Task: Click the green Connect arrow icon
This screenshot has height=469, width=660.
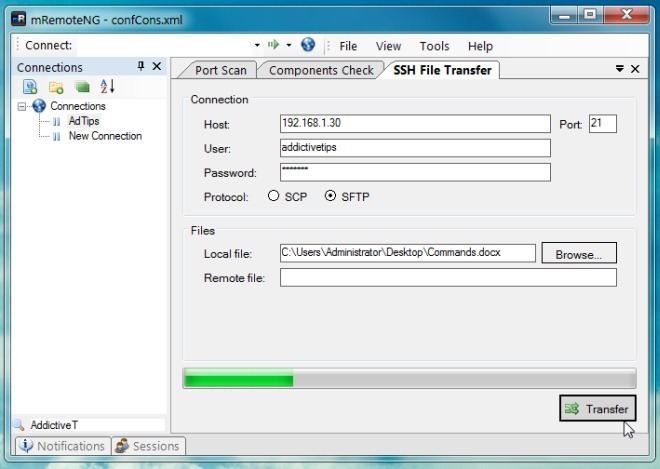Action: tap(273, 45)
